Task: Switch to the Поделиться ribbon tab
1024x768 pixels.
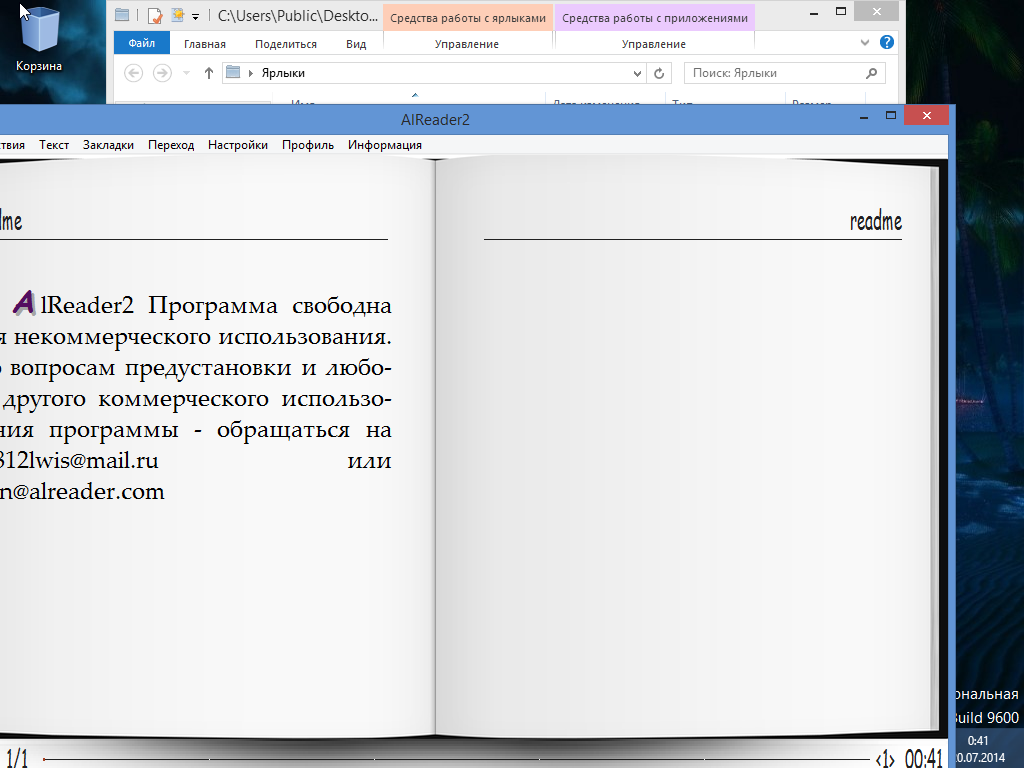Action: (285, 44)
